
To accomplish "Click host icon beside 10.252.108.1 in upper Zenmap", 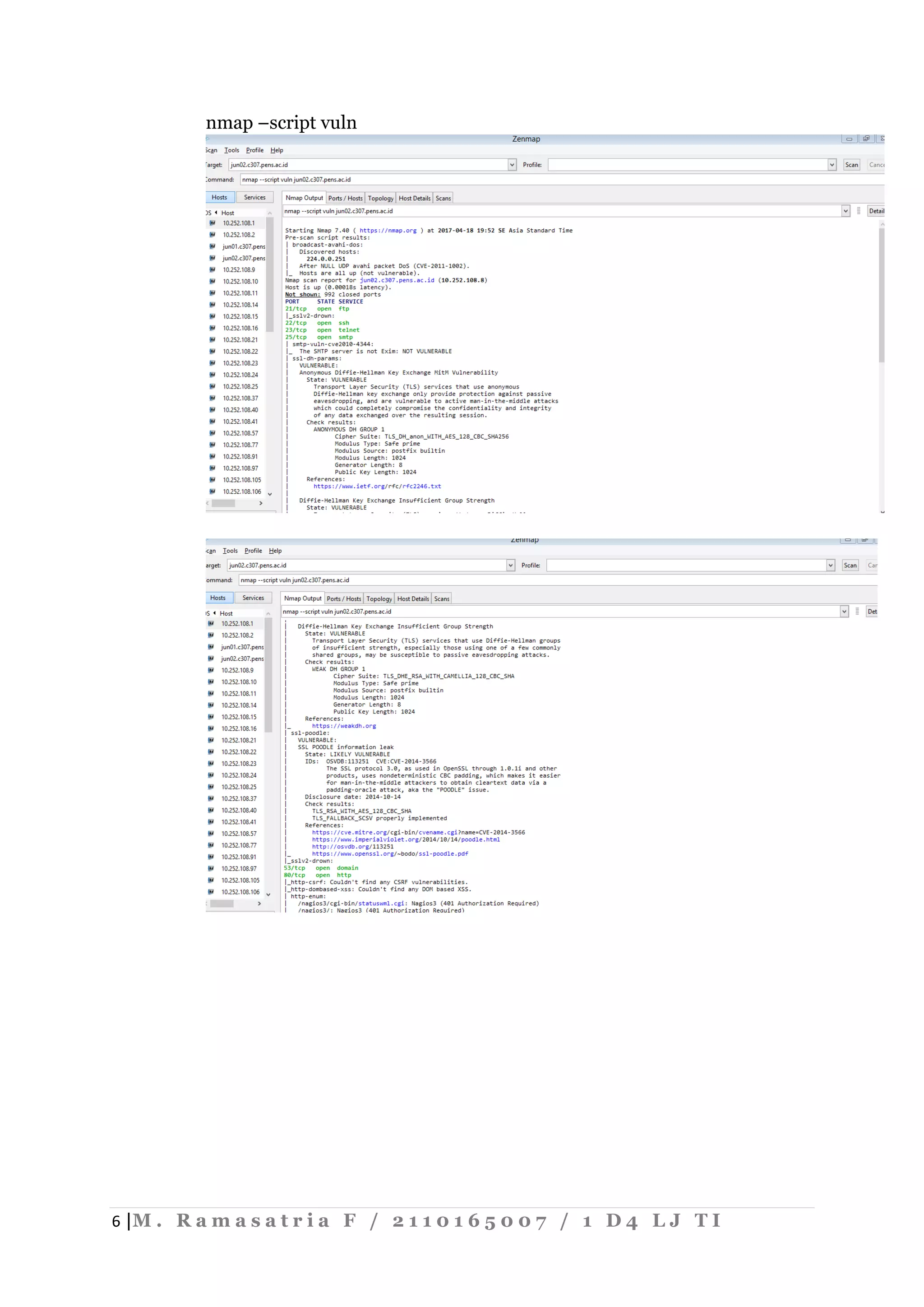I will click(212, 223).
